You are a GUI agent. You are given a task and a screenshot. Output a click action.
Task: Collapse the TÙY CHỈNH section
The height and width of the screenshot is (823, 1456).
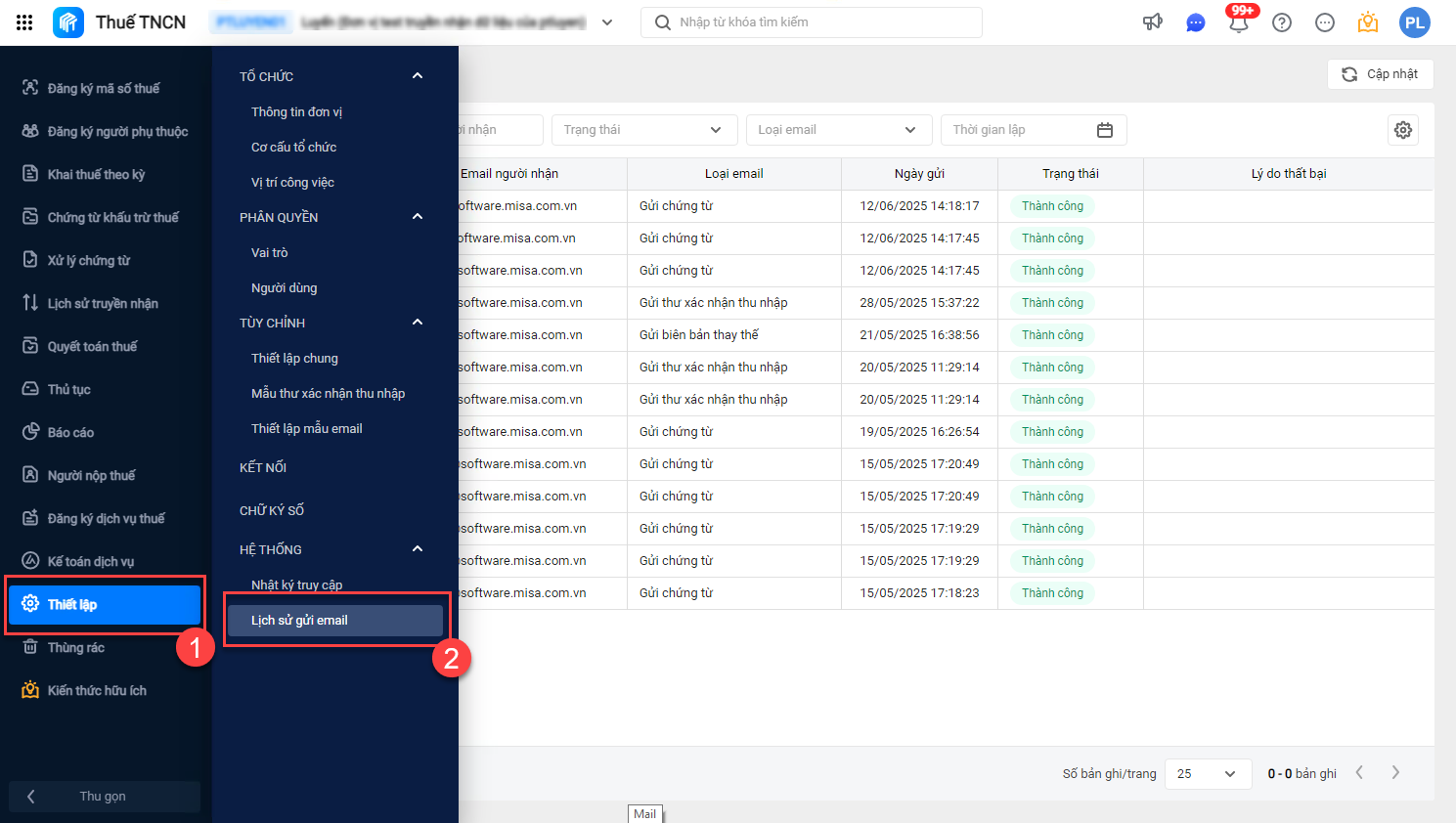point(418,323)
